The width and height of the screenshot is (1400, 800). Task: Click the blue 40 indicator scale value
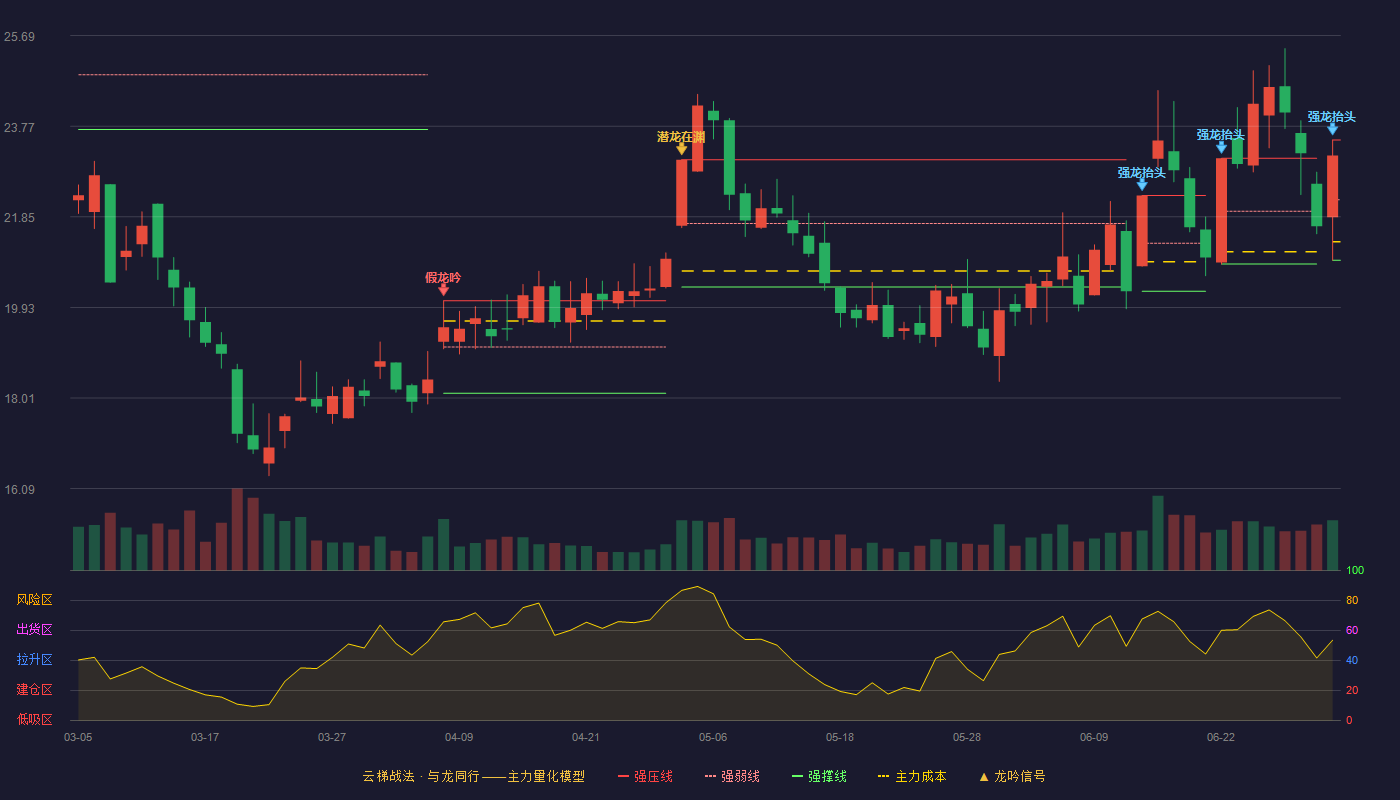[1352, 660]
